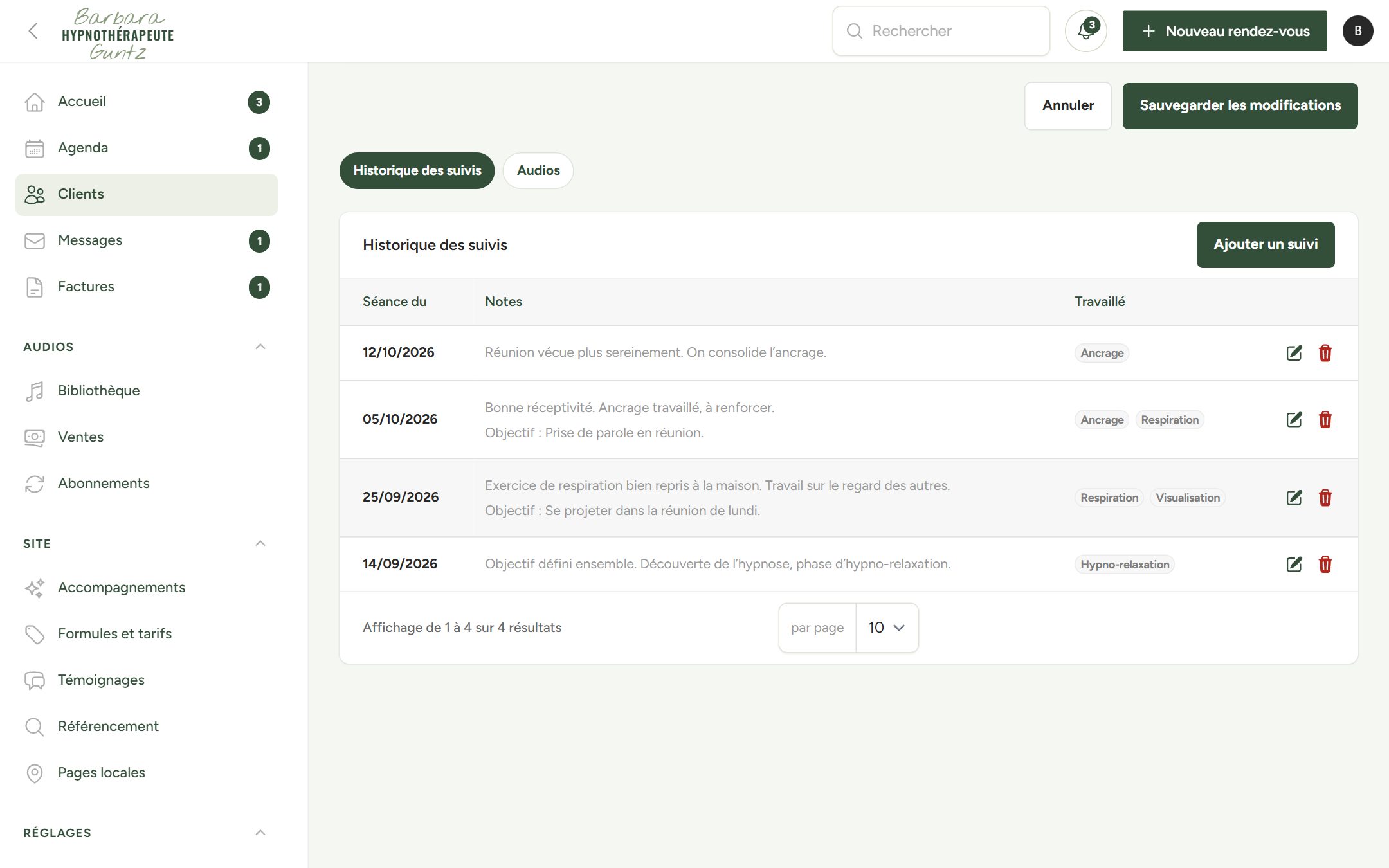Click 'Objectif : Prise de parole en réunion.'
Screen dimensions: 1389x868
tap(594, 433)
